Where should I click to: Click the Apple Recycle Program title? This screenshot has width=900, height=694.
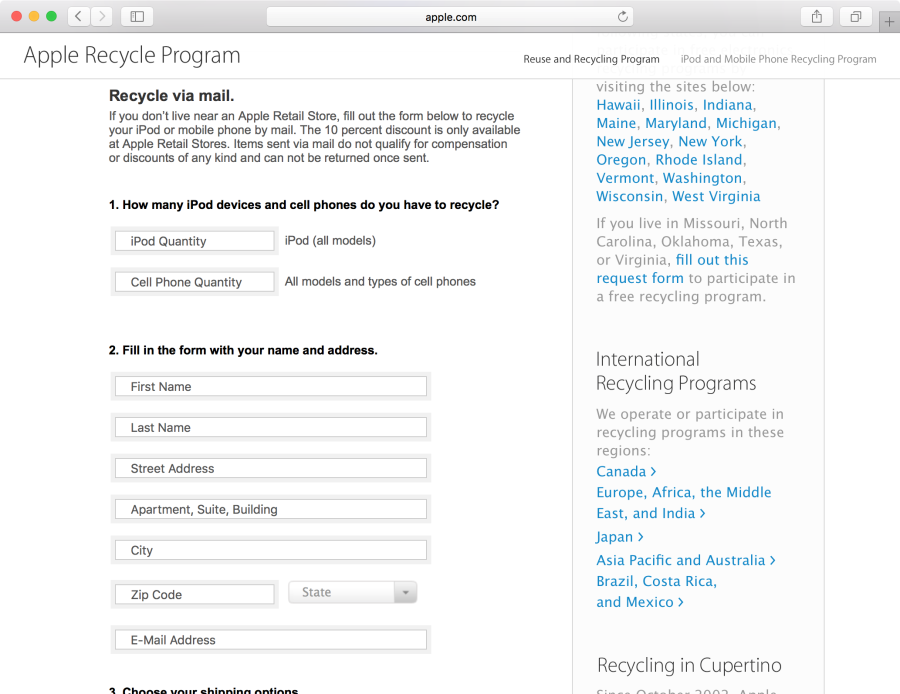[x=131, y=56]
